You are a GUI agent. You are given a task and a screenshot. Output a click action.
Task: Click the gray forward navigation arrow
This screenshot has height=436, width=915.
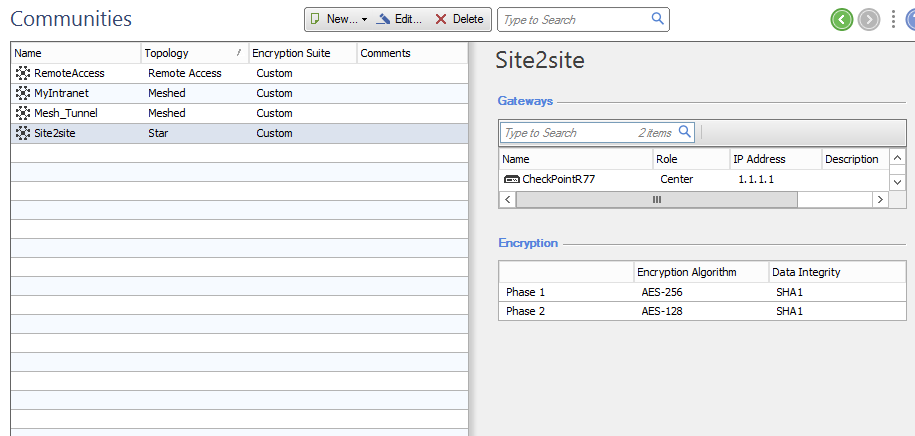click(x=869, y=20)
